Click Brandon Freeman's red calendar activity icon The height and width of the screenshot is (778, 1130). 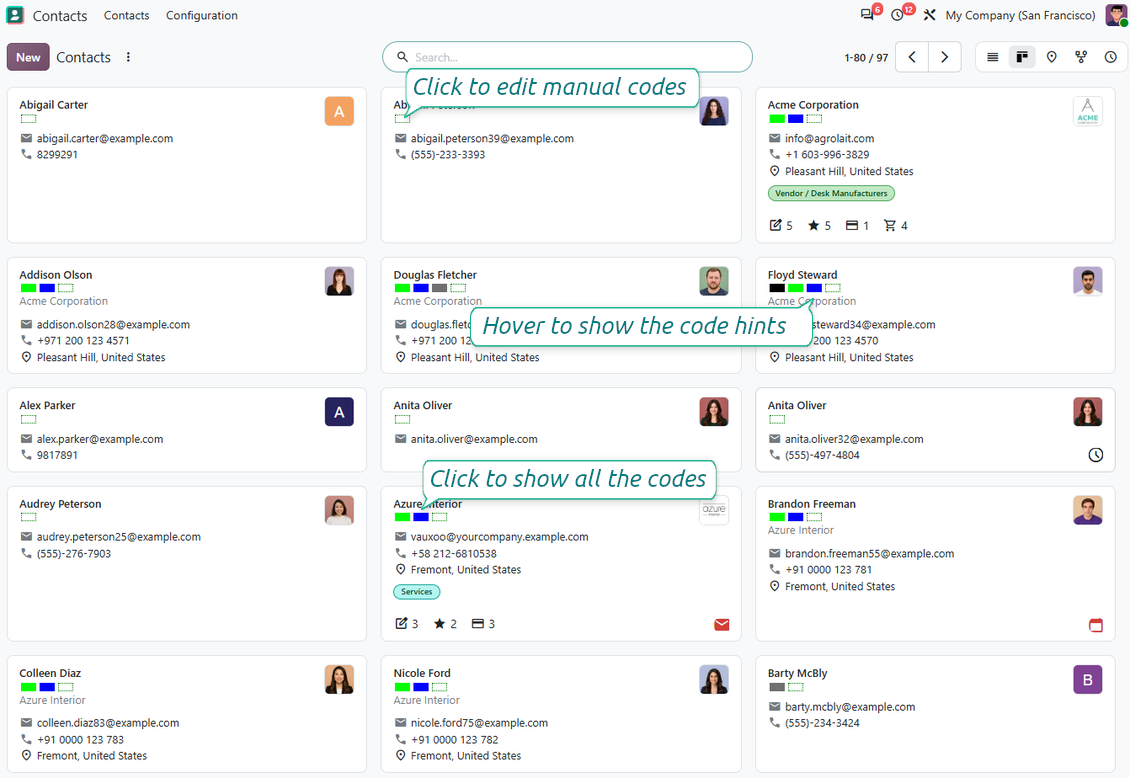click(x=1095, y=625)
